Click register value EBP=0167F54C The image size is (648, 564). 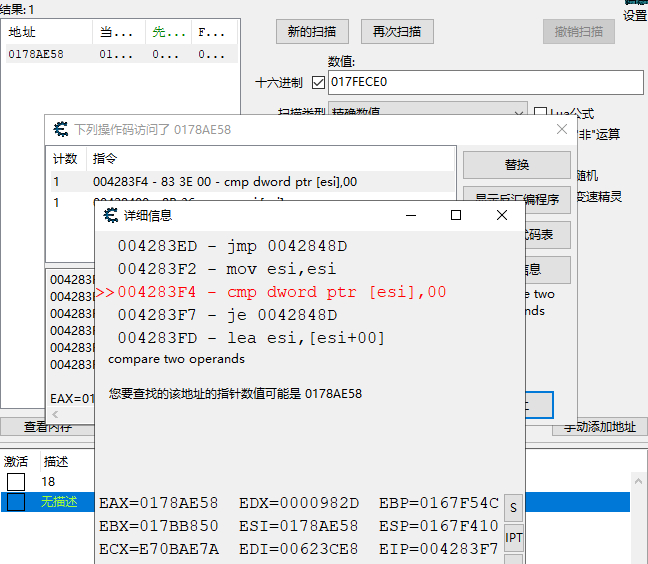click(x=439, y=503)
